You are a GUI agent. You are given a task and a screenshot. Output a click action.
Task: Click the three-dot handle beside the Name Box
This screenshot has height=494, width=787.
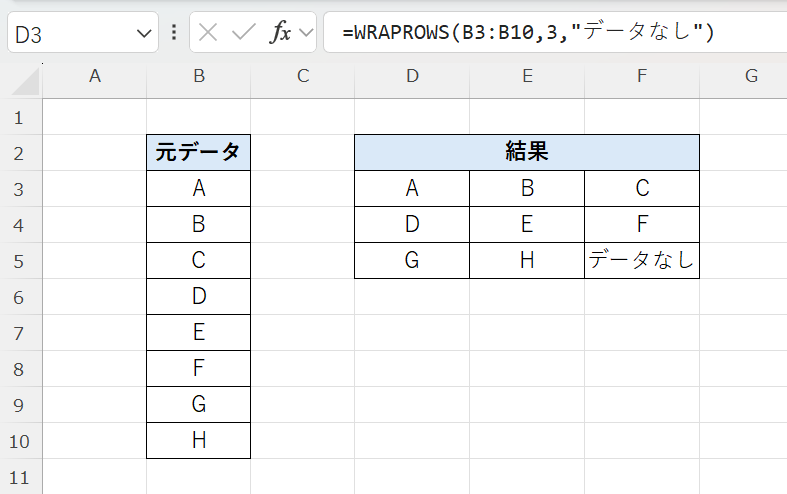[x=174, y=32]
